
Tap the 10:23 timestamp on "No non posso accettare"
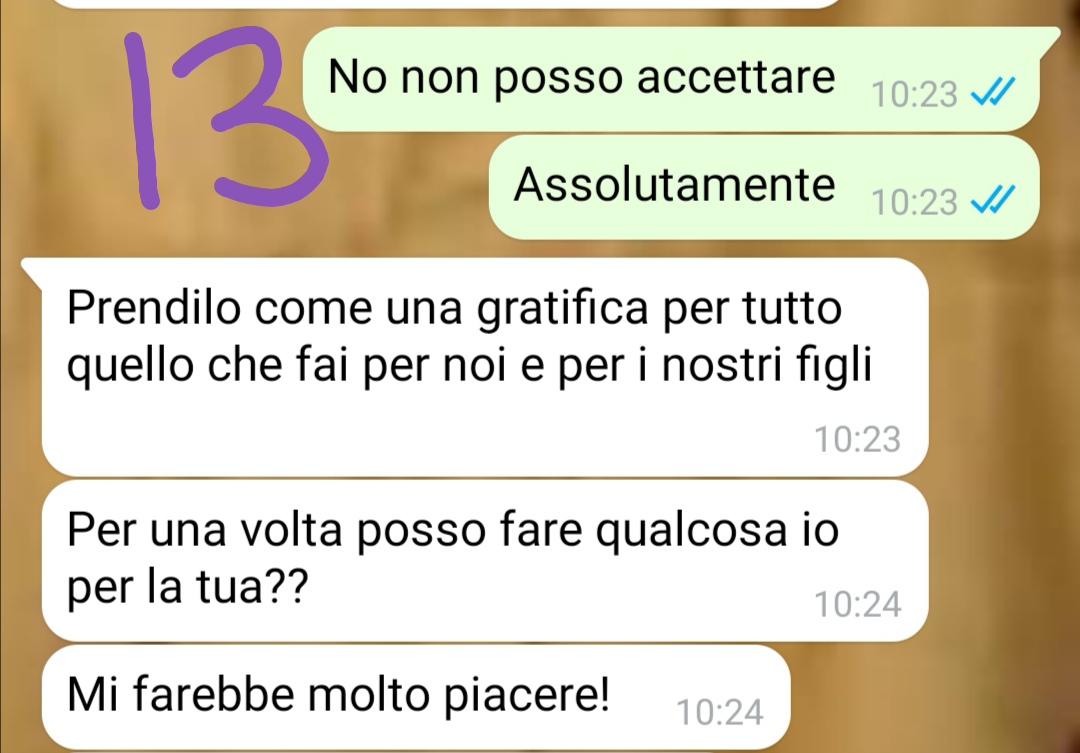tap(914, 94)
